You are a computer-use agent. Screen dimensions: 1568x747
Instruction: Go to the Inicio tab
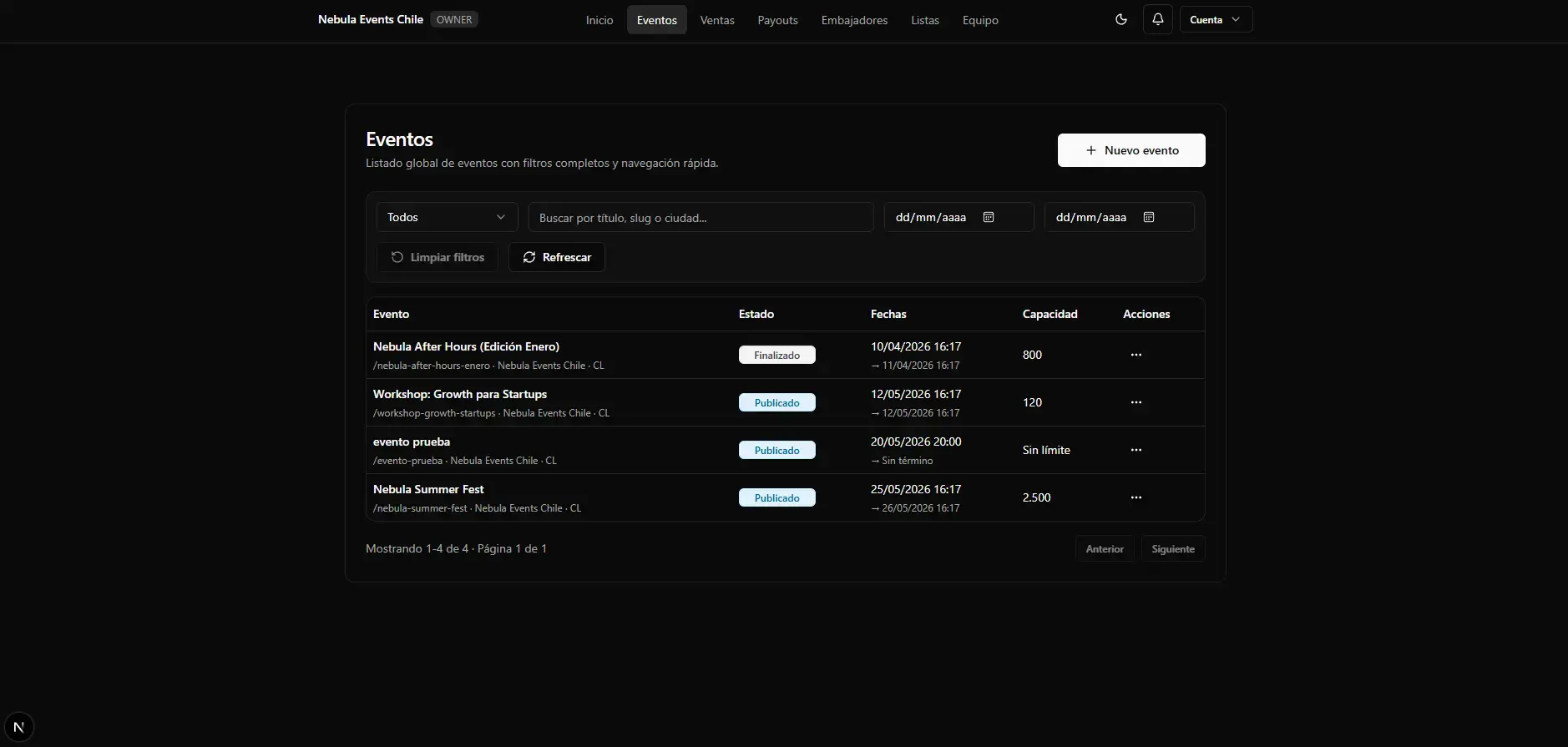click(599, 20)
